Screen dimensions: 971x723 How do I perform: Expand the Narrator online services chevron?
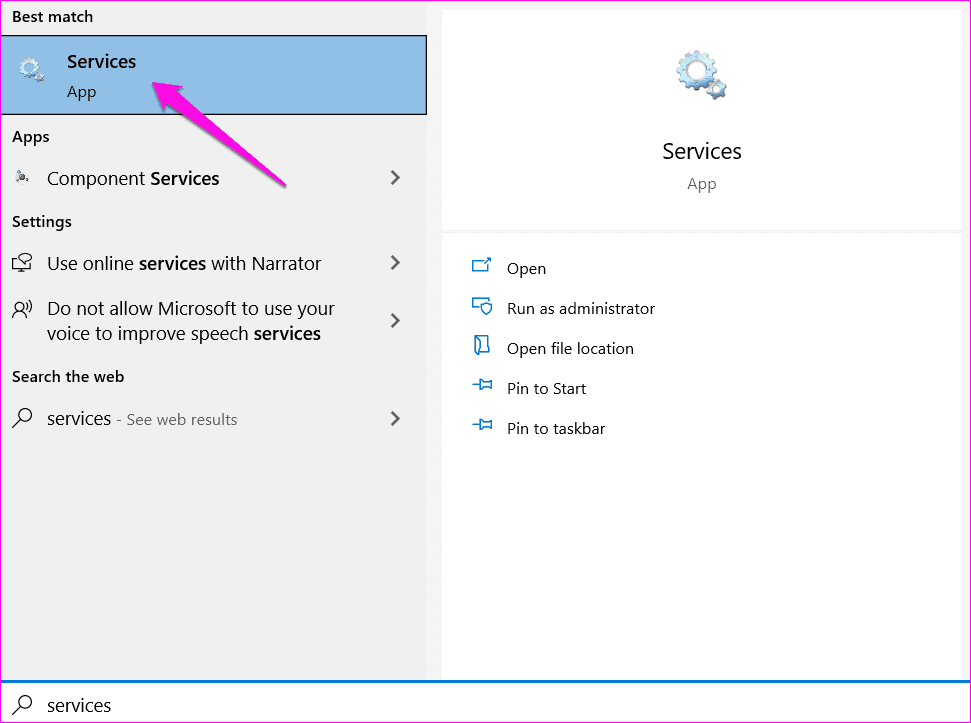click(x=395, y=263)
